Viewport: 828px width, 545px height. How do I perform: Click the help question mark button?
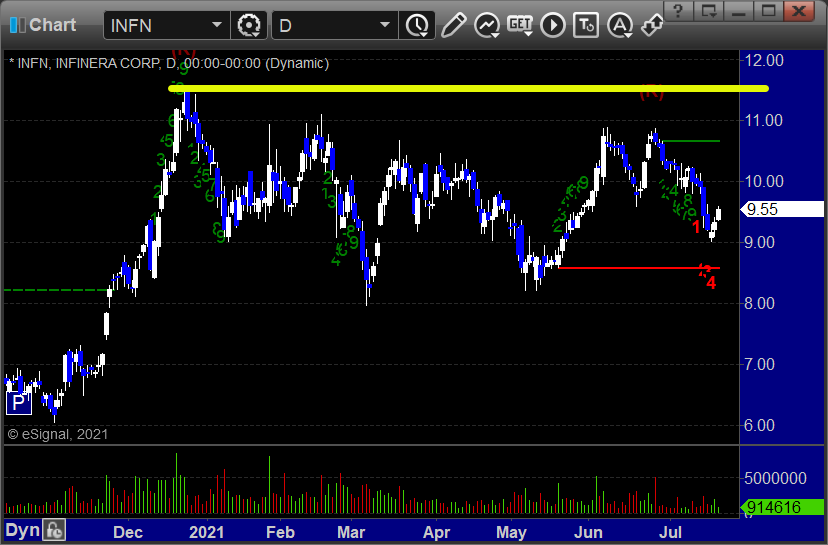click(x=679, y=11)
